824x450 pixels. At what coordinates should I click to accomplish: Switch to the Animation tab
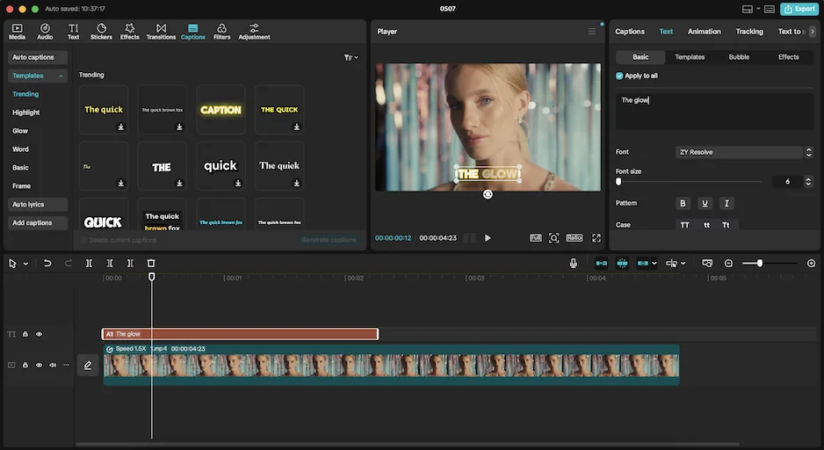click(x=704, y=31)
